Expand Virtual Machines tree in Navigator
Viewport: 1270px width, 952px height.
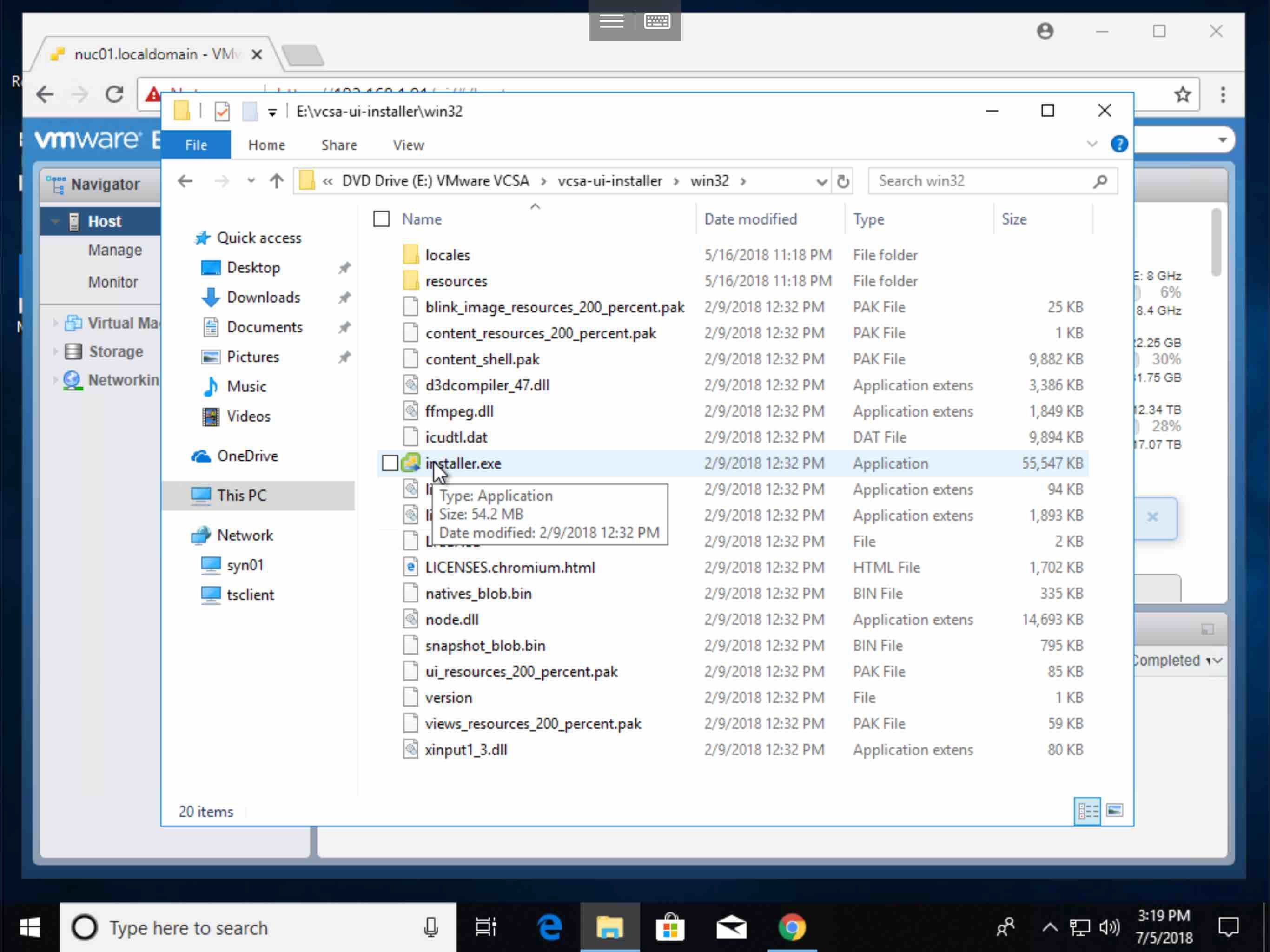click(x=55, y=323)
